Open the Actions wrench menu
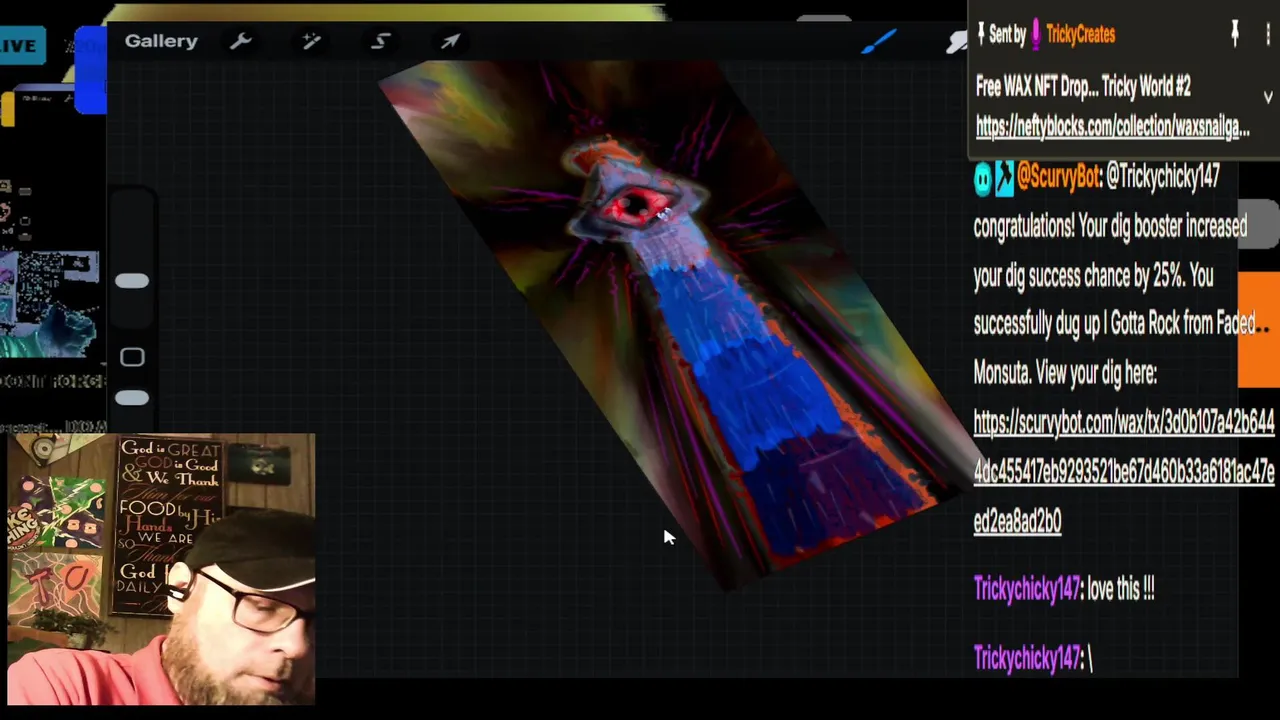 241,41
